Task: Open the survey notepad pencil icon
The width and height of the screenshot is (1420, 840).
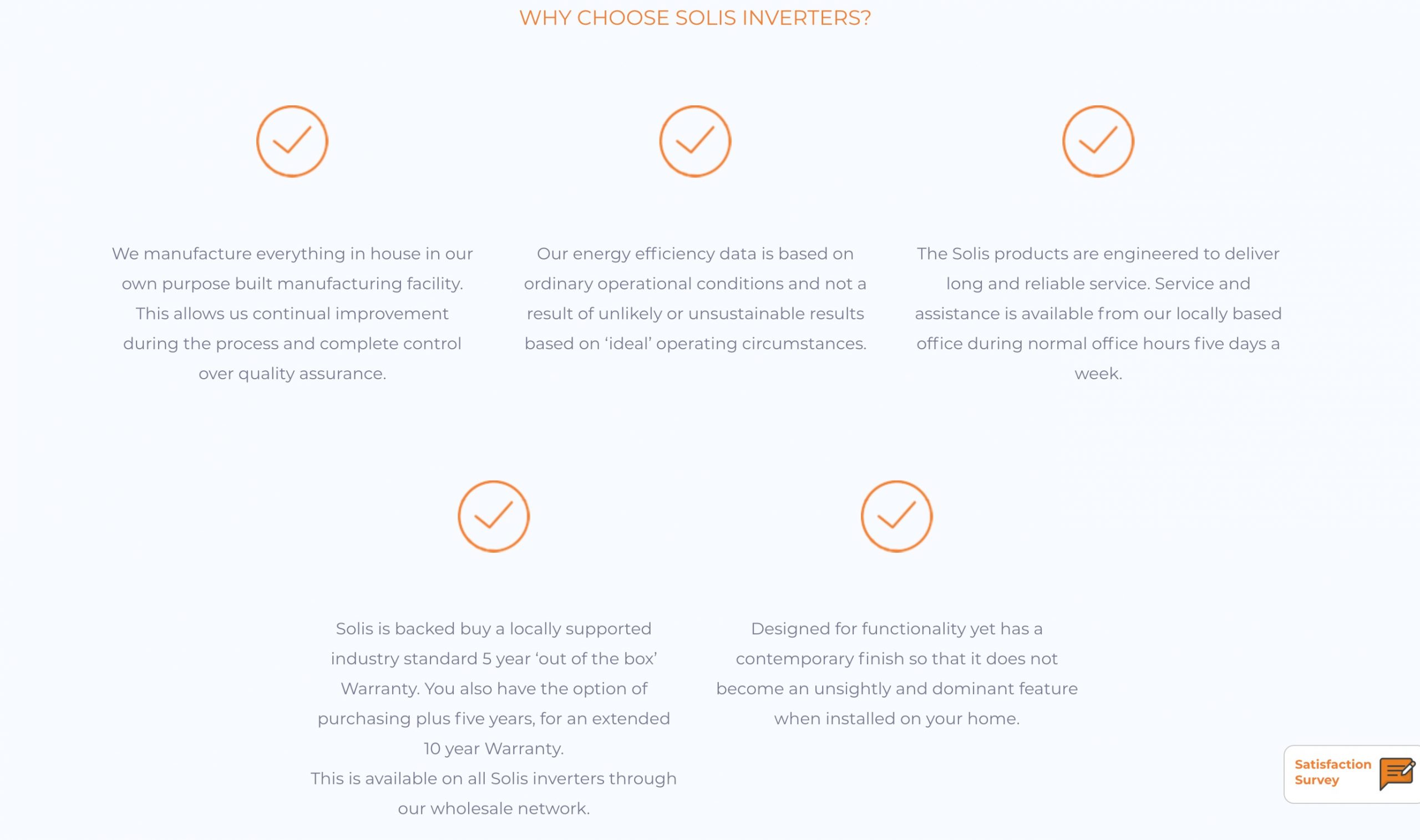Action: point(1397,774)
